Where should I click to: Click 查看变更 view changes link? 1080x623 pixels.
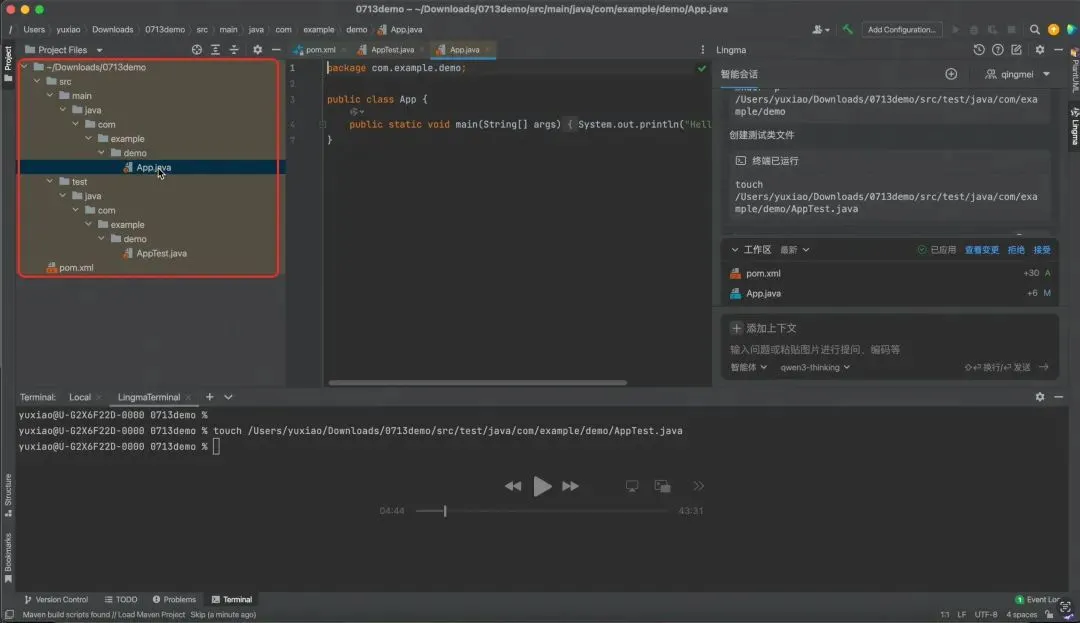[x=982, y=250]
